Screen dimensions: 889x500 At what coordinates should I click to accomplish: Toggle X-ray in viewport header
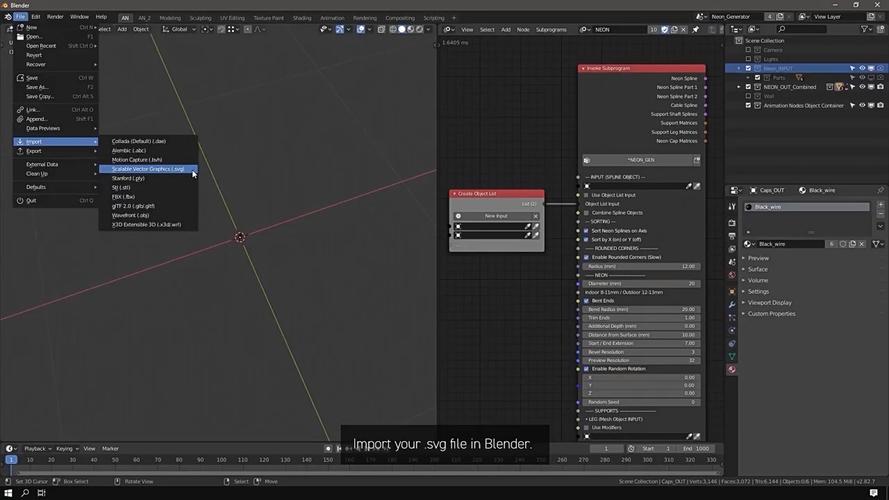(381, 29)
